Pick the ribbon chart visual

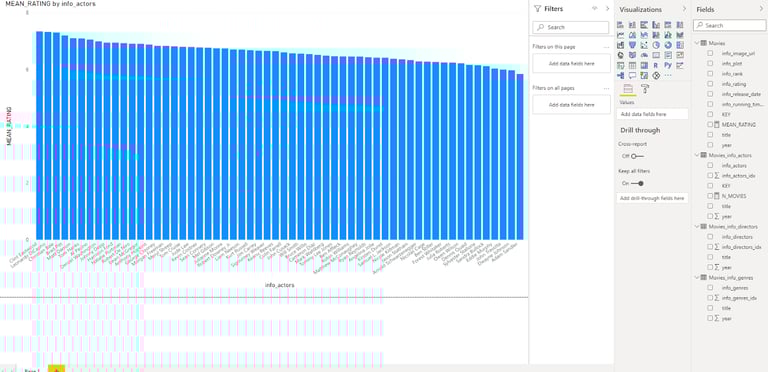click(679, 35)
